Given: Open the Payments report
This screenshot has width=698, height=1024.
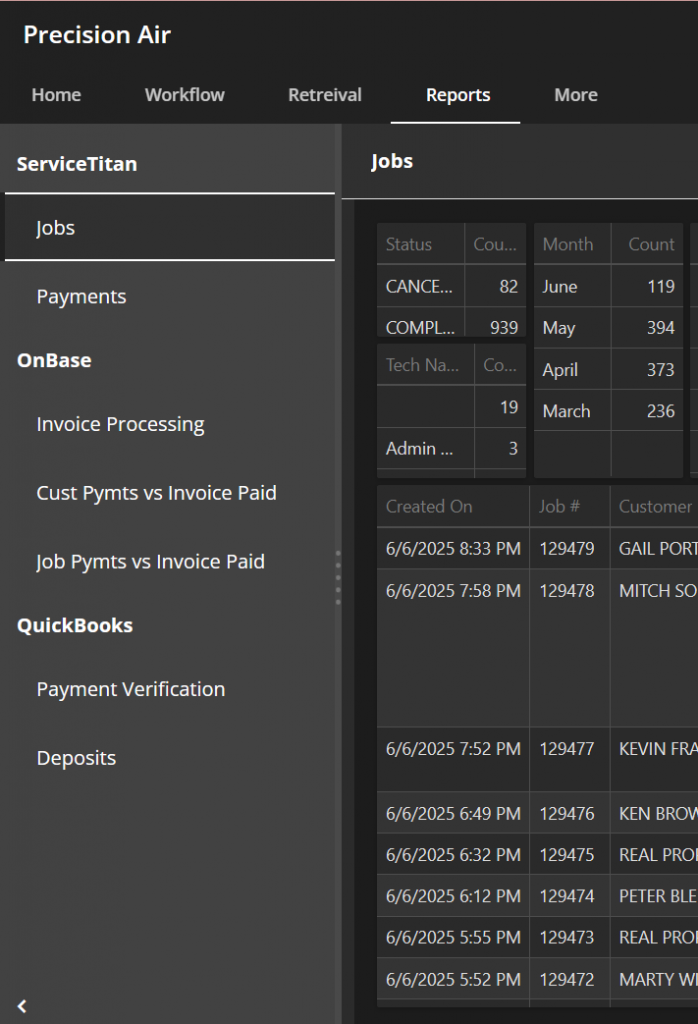Looking at the screenshot, I should [x=81, y=296].
